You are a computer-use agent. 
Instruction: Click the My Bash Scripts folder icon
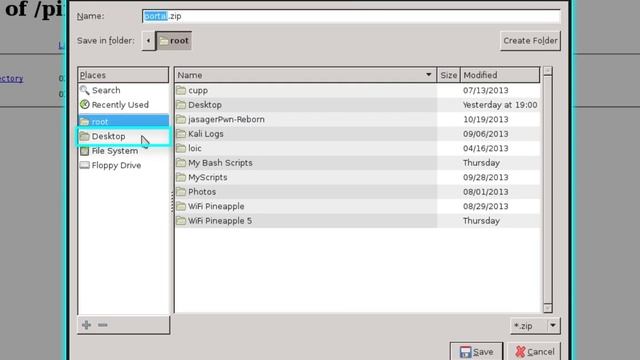point(181,162)
